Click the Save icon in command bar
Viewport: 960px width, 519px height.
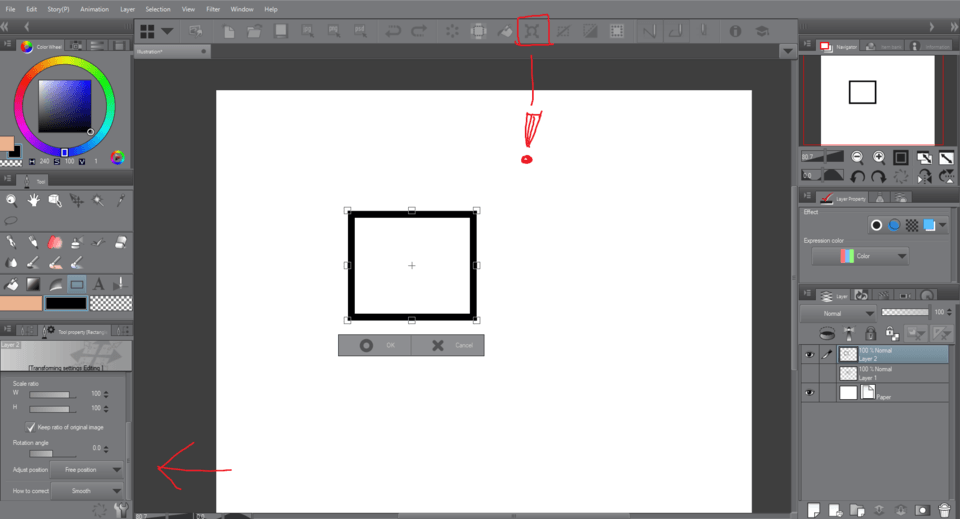click(x=280, y=31)
